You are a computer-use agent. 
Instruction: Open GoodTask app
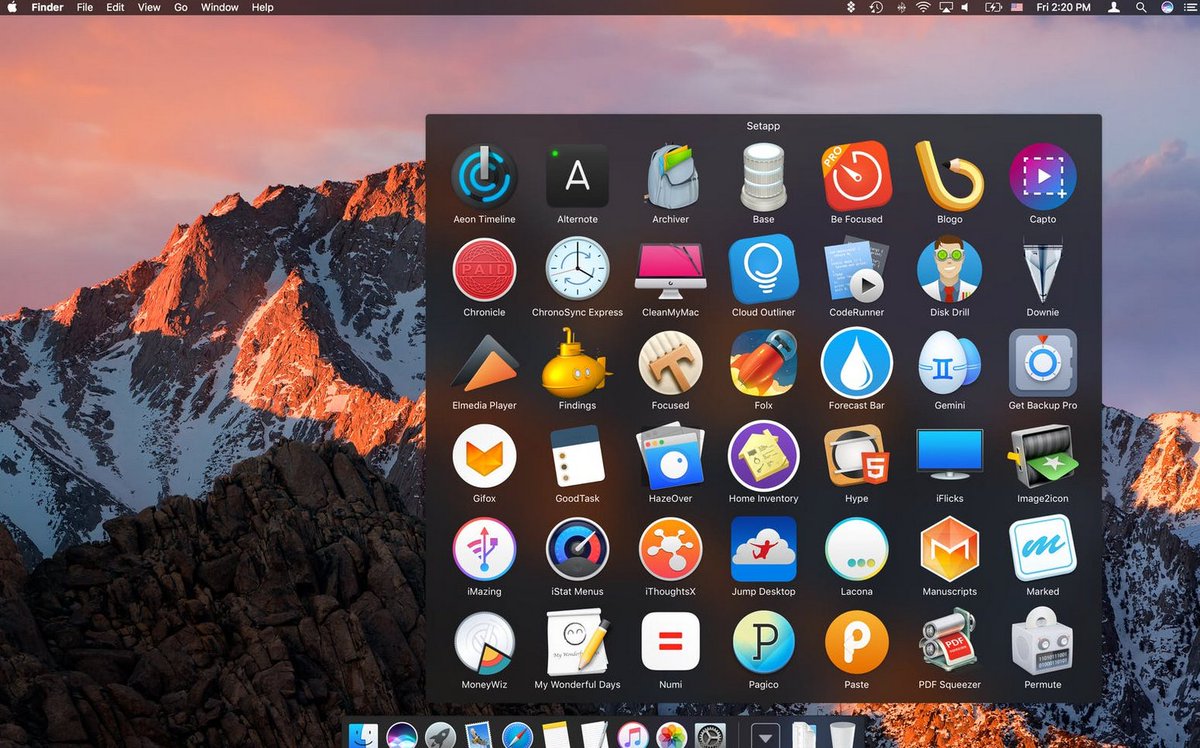[x=577, y=455]
